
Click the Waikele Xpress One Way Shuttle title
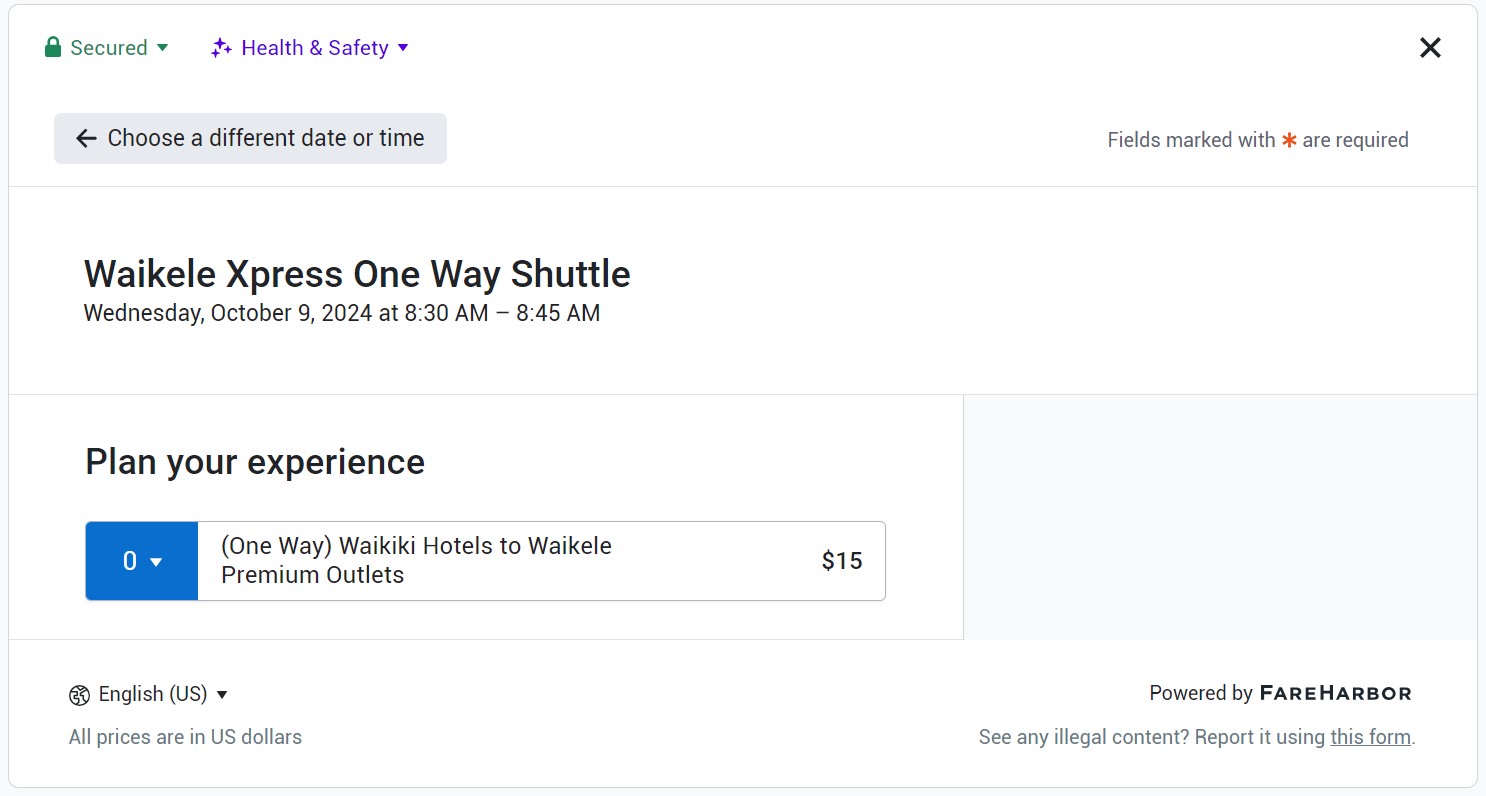pyautogui.click(x=357, y=274)
